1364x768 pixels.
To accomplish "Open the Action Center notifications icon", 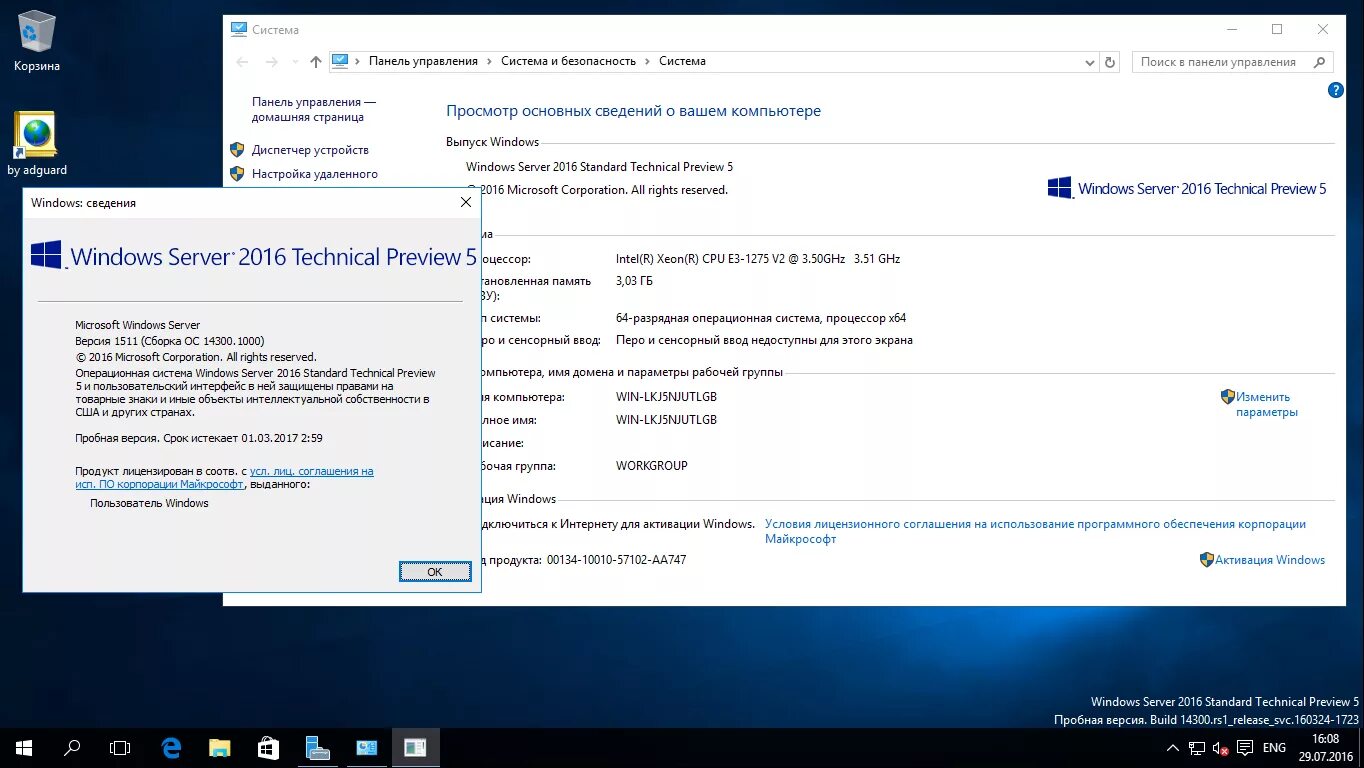I will point(1245,748).
